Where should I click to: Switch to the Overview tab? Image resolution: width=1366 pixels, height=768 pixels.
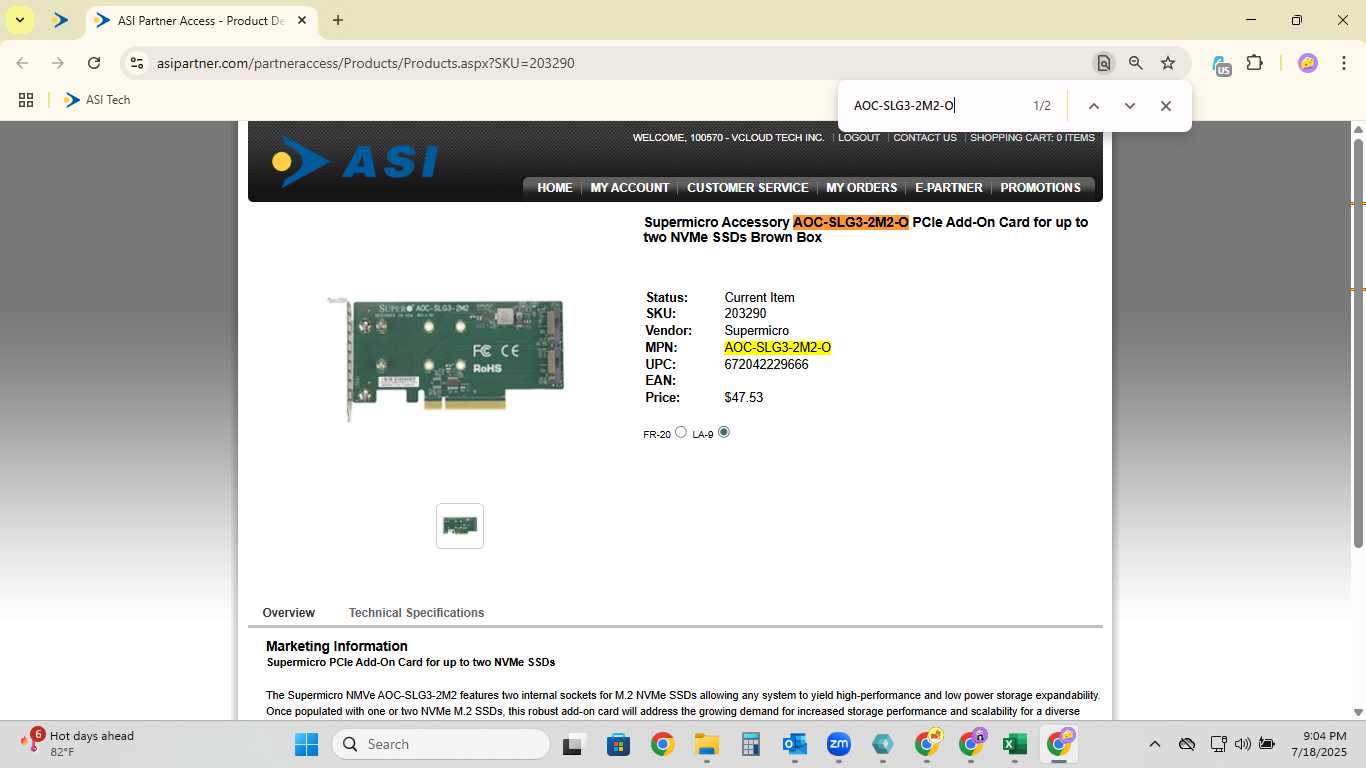click(x=289, y=613)
